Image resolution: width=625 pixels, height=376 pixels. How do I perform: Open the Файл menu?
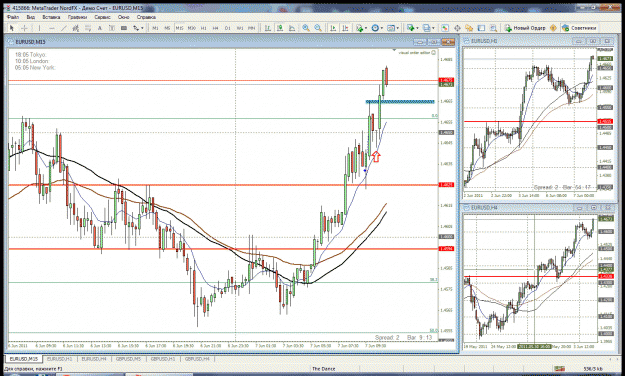(x=13, y=17)
